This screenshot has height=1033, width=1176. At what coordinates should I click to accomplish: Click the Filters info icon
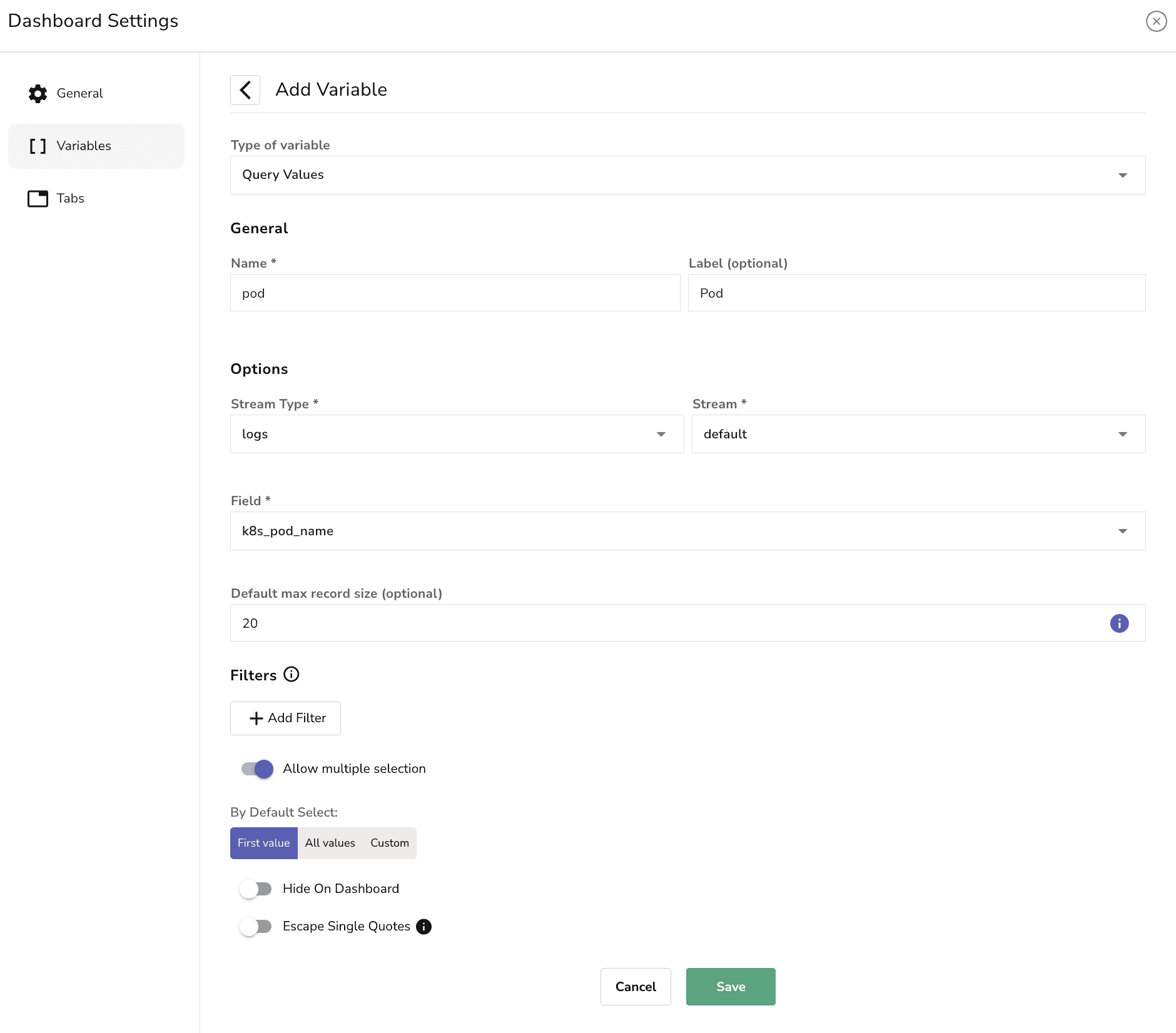[x=291, y=675]
